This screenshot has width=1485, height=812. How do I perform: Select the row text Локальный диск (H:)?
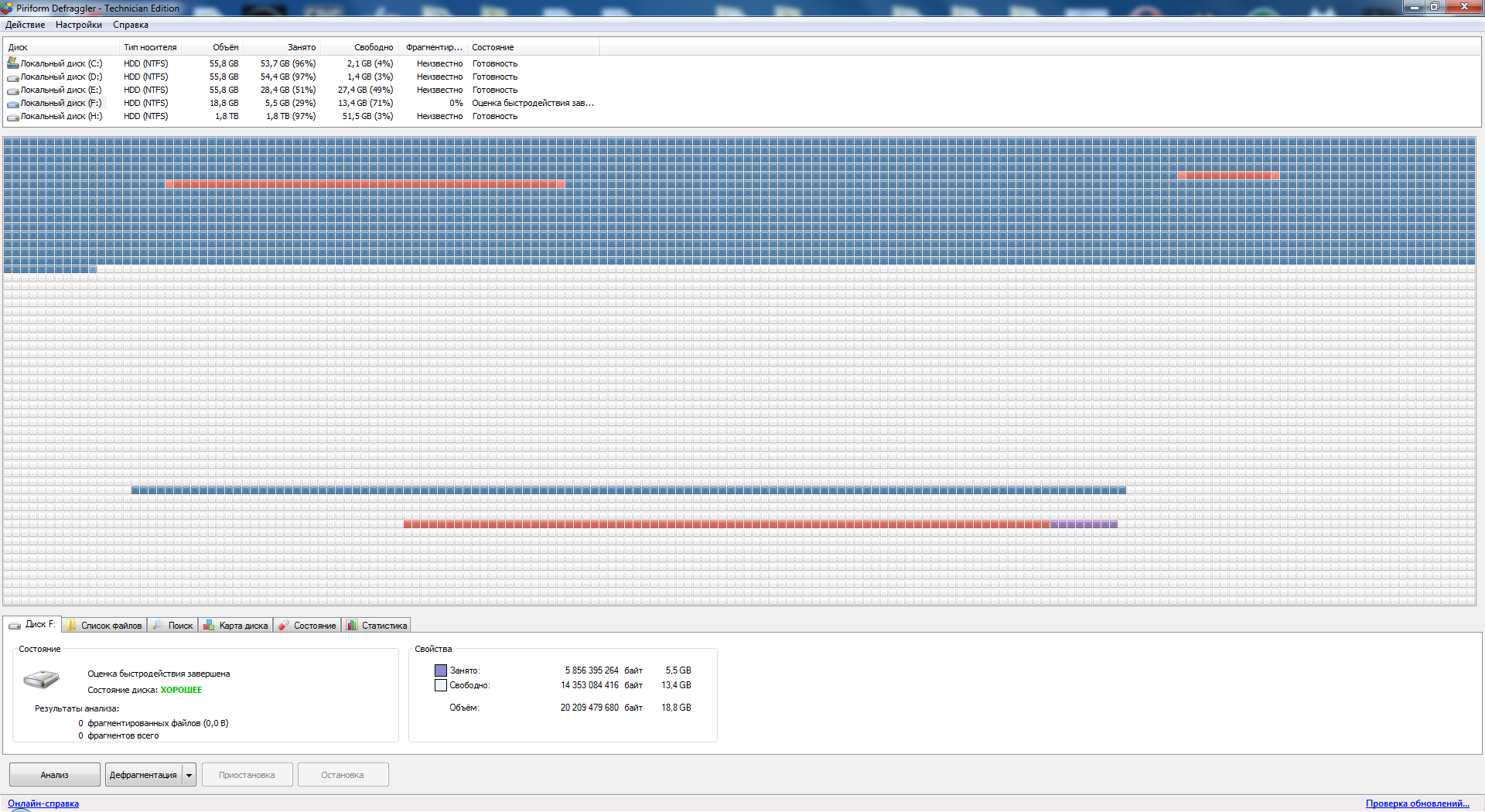61,116
